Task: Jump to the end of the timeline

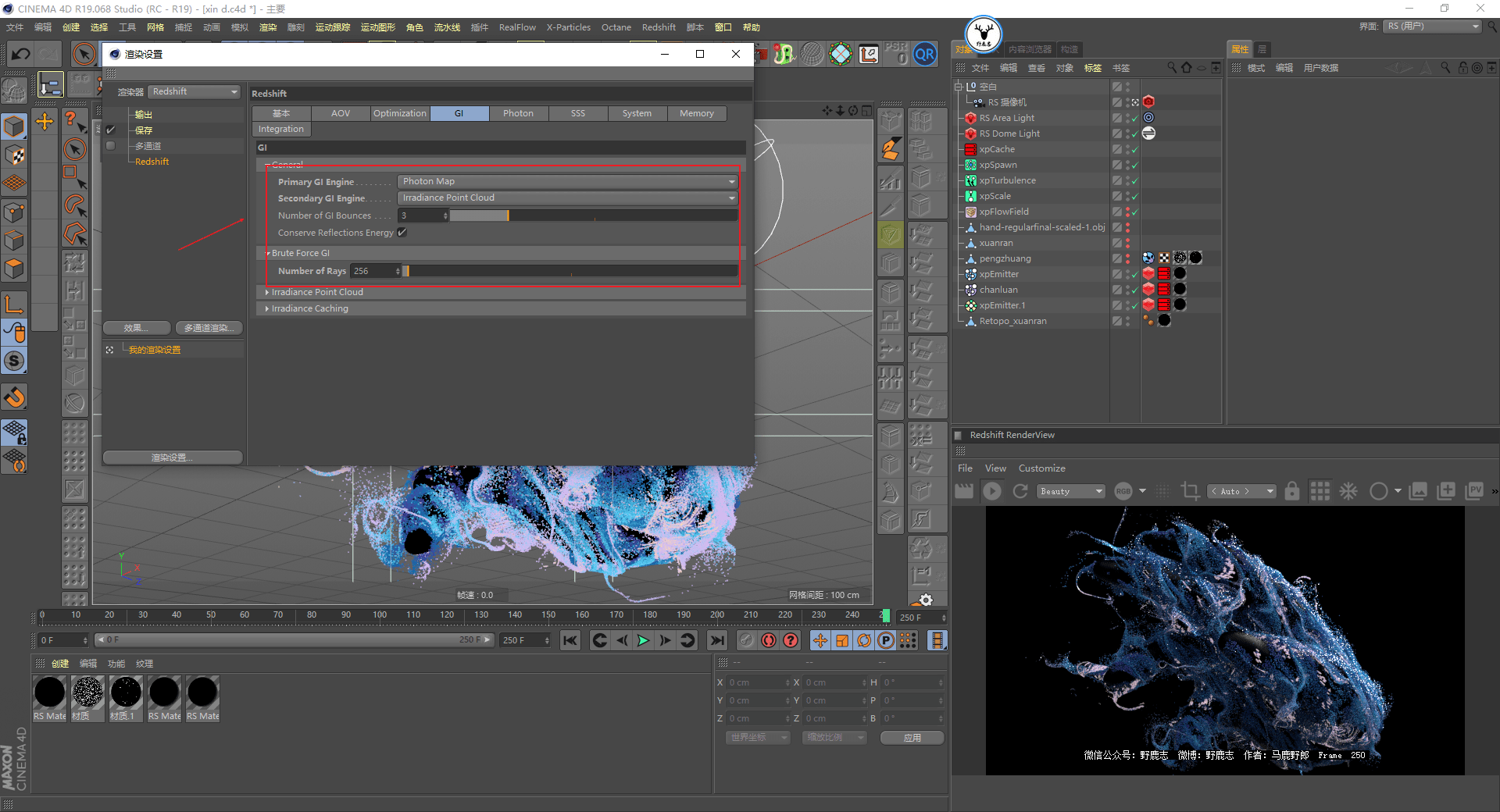Action: [x=716, y=641]
